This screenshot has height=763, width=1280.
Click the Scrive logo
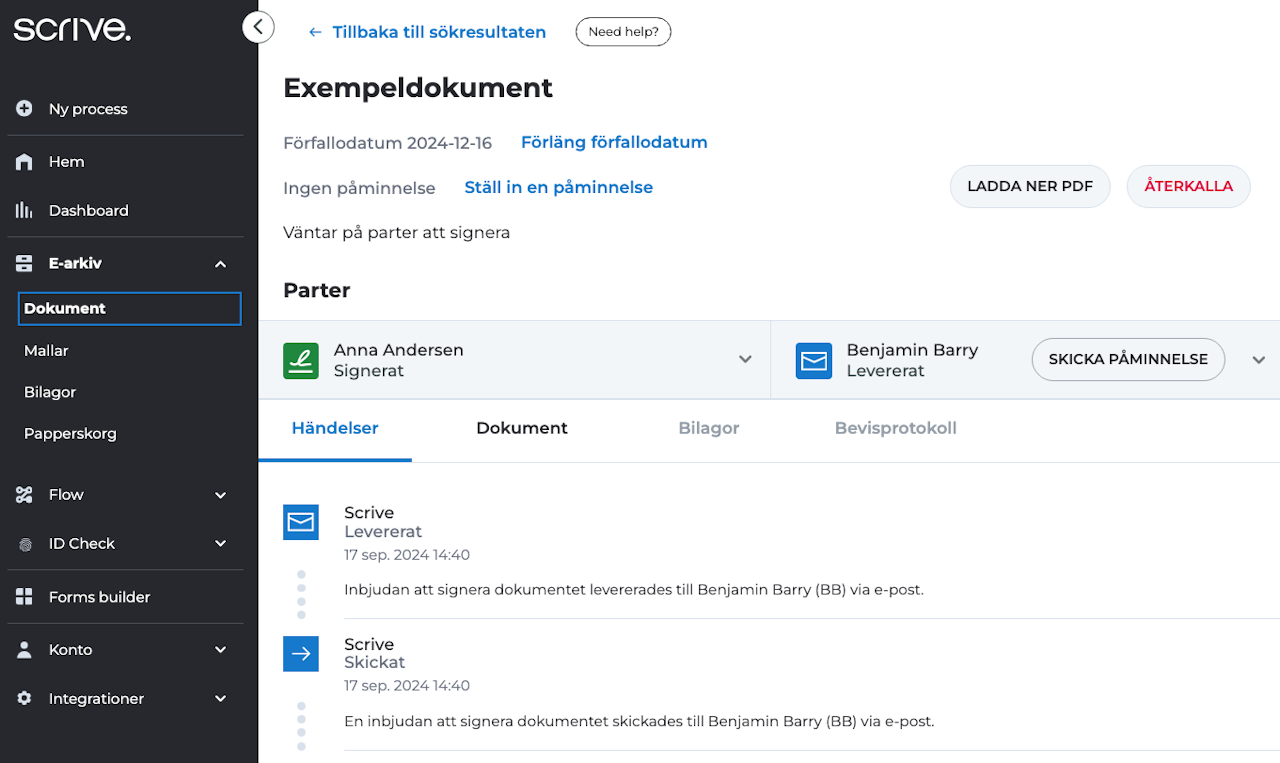(72, 28)
